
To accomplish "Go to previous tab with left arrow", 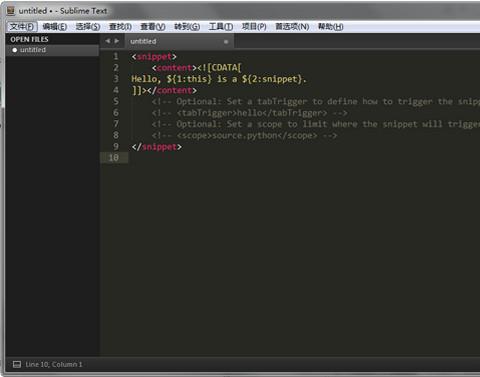I will click(x=108, y=41).
